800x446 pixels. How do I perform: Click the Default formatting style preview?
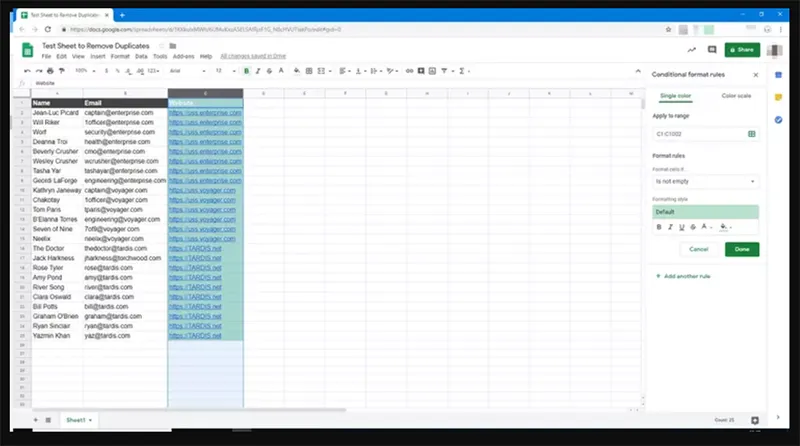[x=705, y=212]
